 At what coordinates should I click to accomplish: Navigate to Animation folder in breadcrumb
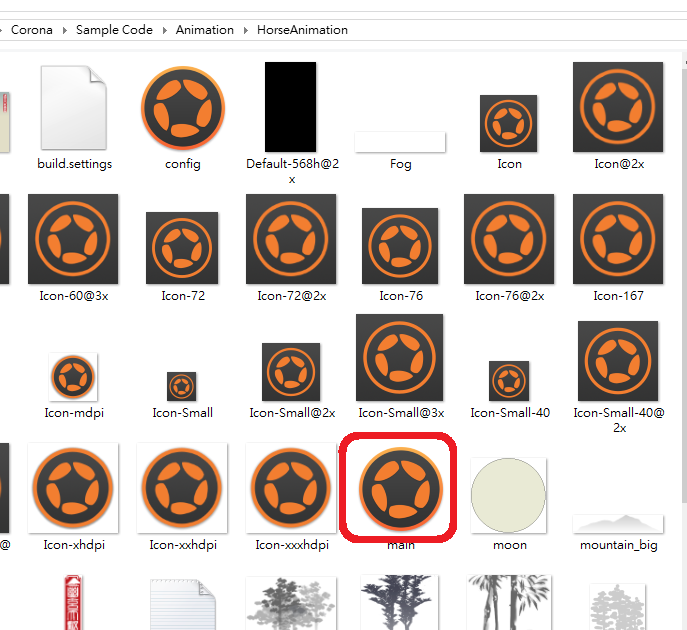click(205, 30)
